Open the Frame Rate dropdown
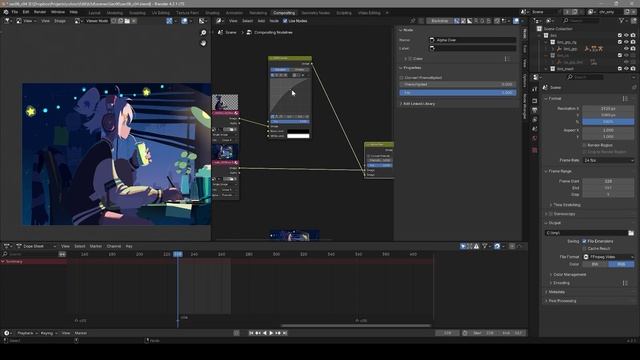 pyautogui.click(x=609, y=160)
